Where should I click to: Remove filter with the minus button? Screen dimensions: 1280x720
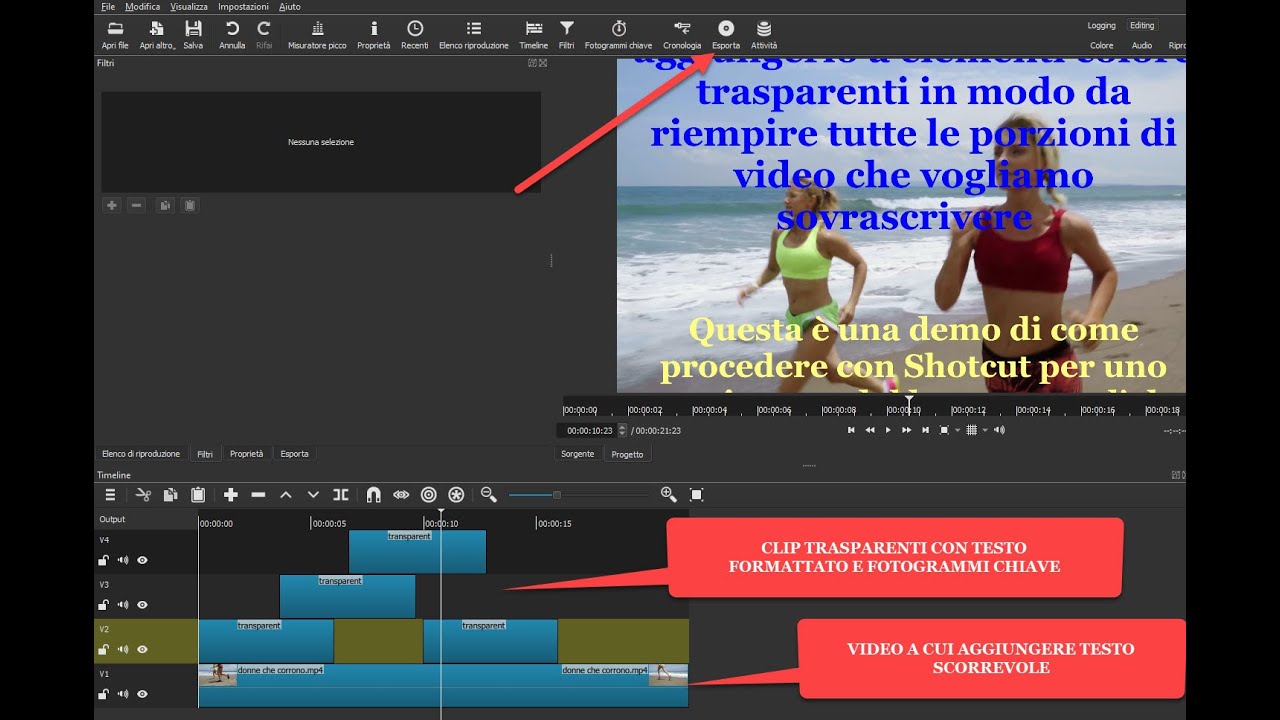pos(137,205)
